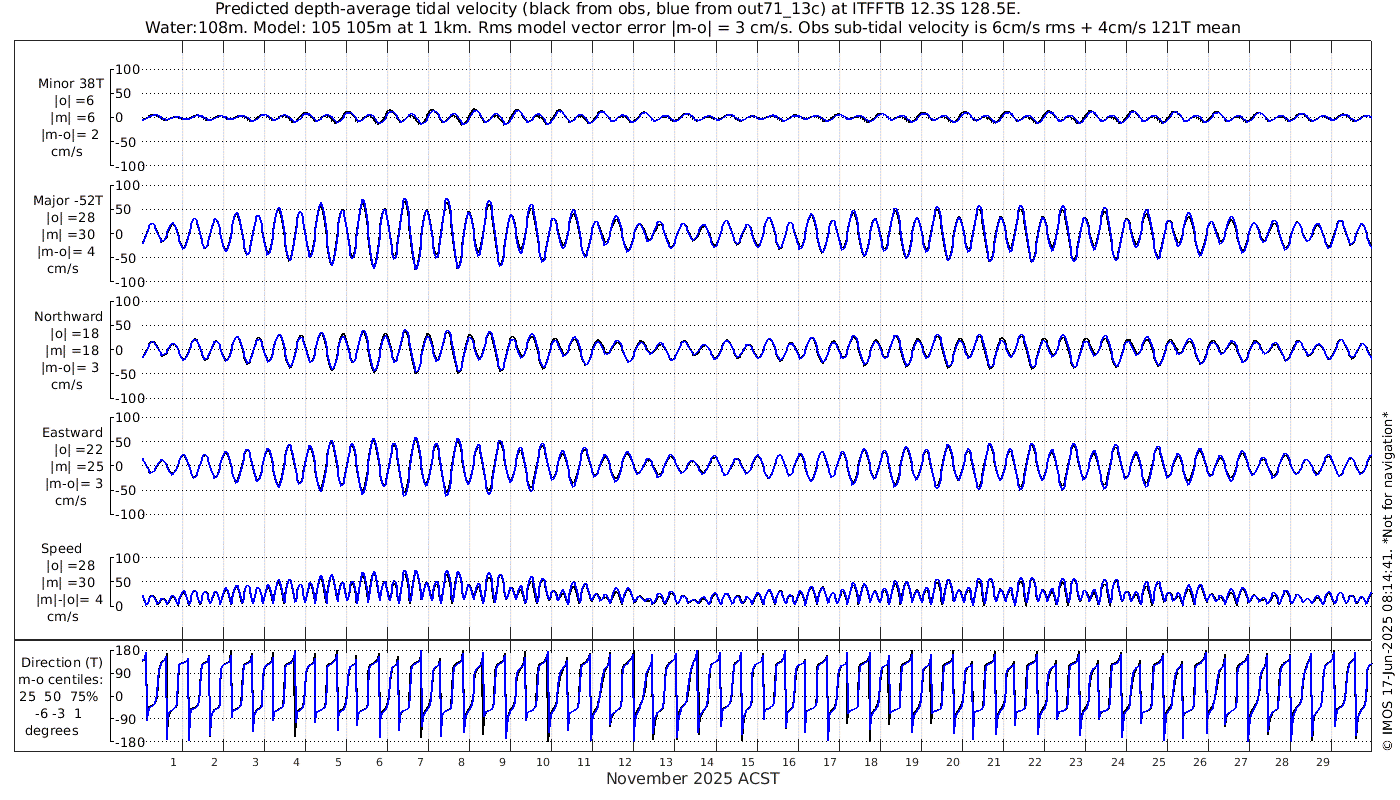Click day '16' on the date axis
This screenshot has height=800, width=1400.
(x=788, y=762)
